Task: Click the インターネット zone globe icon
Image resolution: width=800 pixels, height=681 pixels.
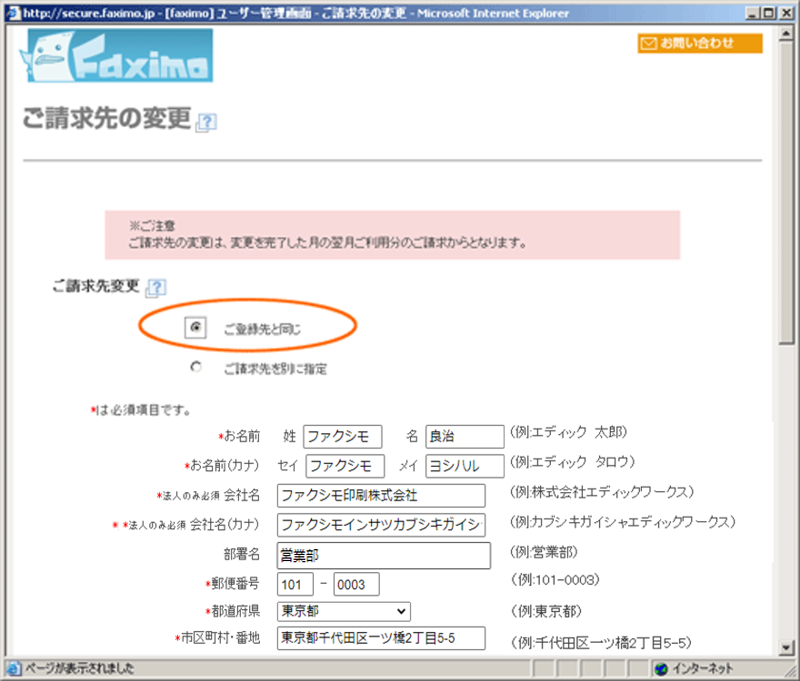Action: click(660, 668)
